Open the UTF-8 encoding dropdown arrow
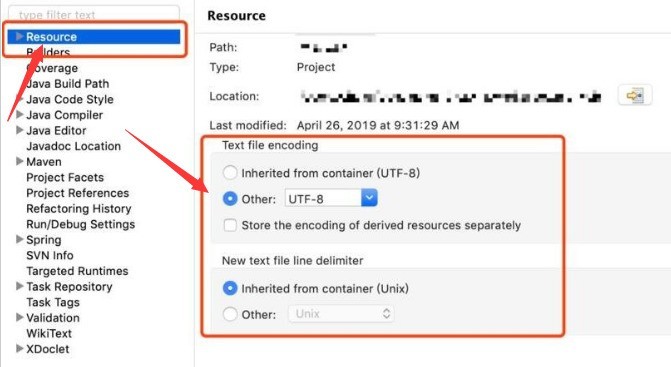Viewport: 671px width, 367px height. tap(369, 198)
